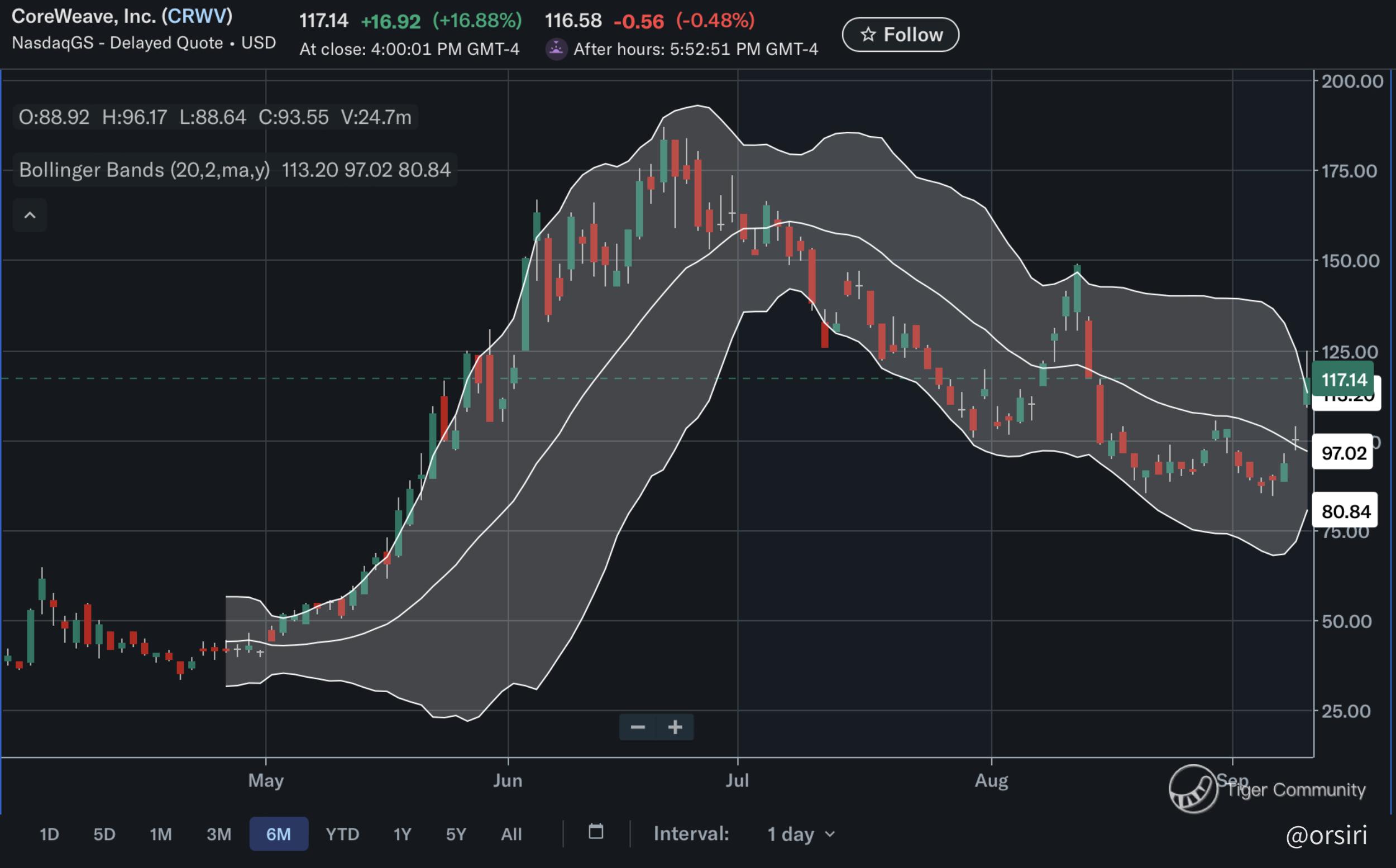The width and height of the screenshot is (1396, 868).
Task: Choose the 1Y range
Action: 403,834
